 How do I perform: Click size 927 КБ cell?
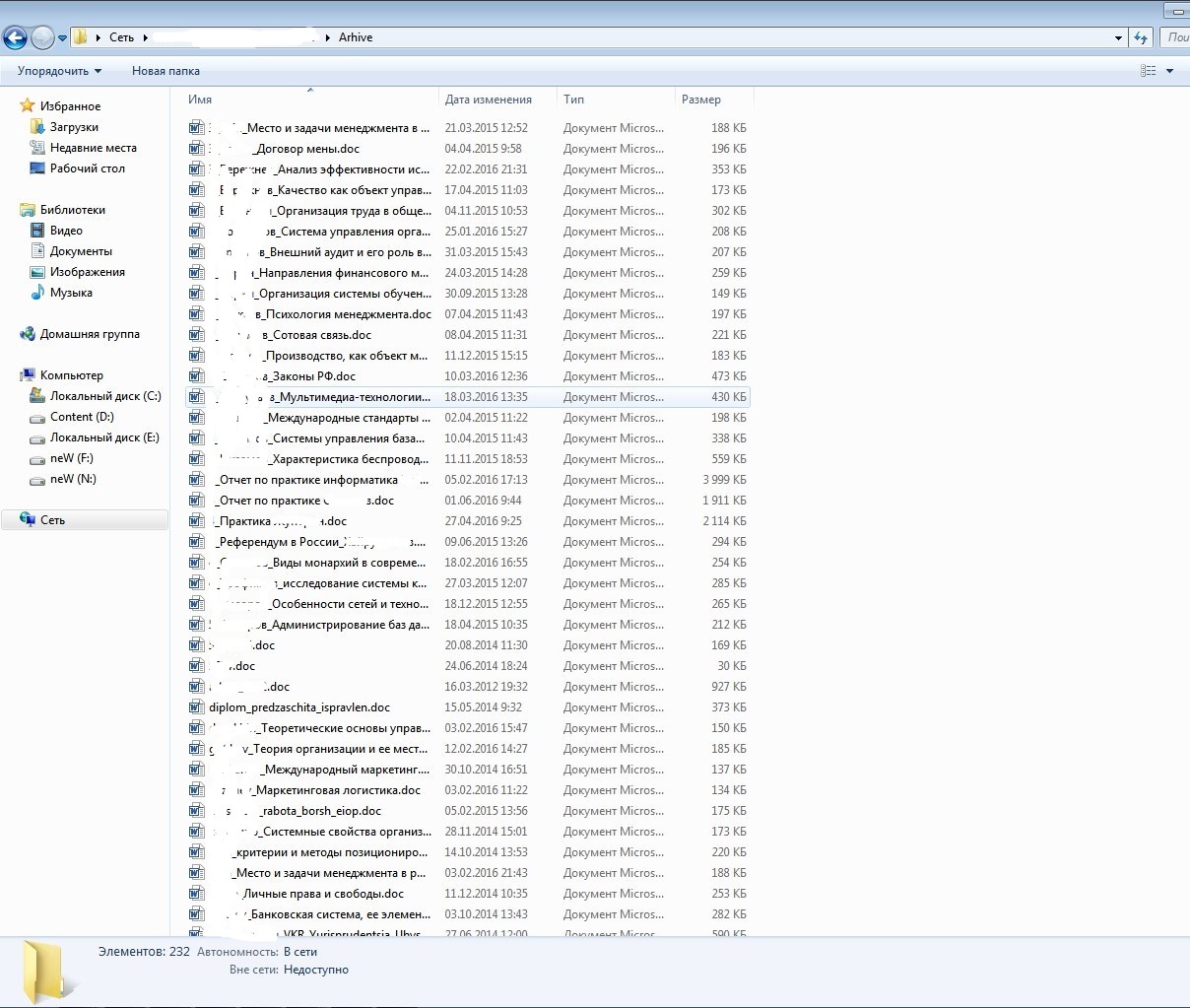(729, 687)
